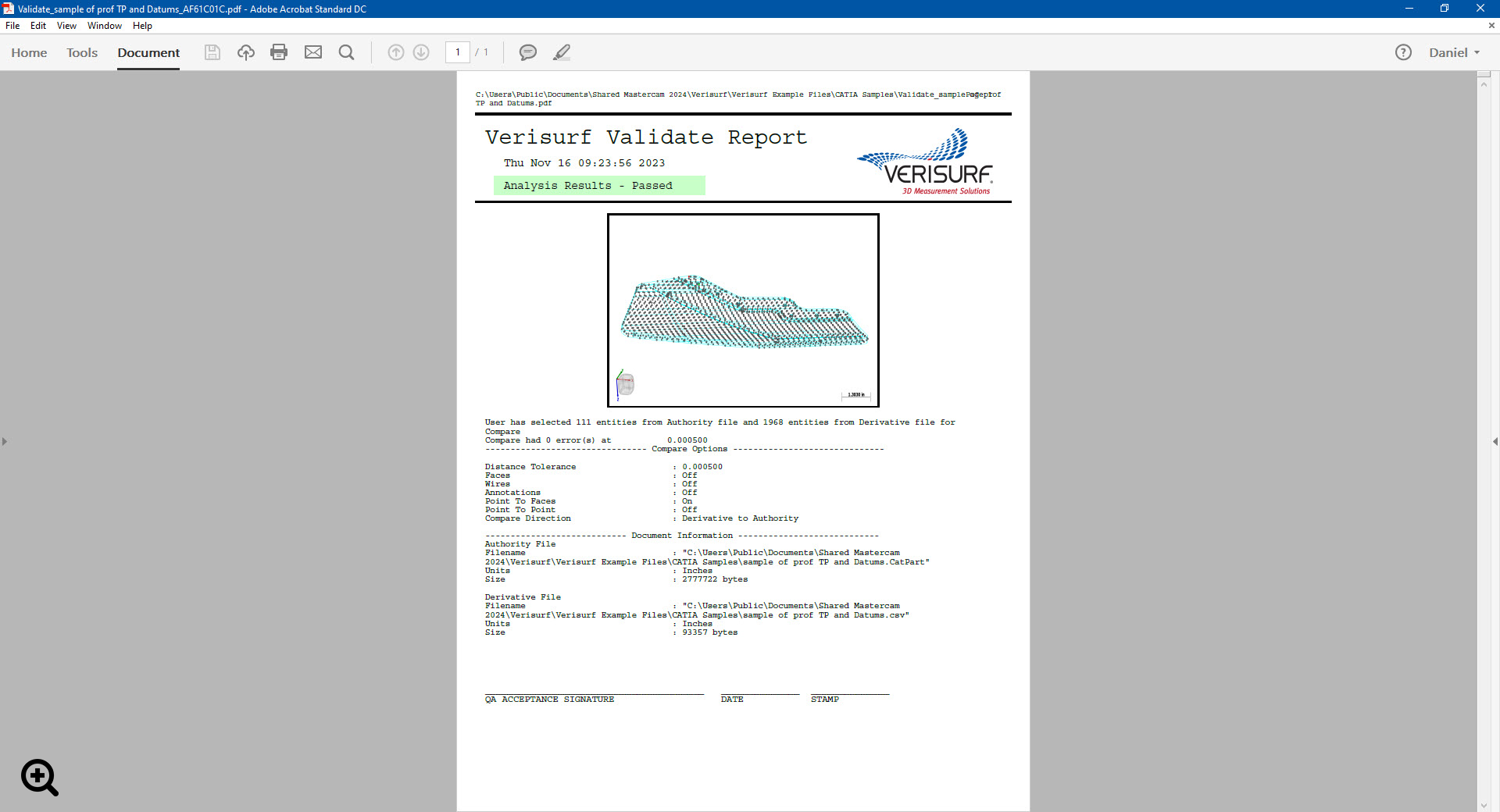Close the document with menu bar X
This screenshot has height=812, width=1500.
pyautogui.click(x=1491, y=26)
